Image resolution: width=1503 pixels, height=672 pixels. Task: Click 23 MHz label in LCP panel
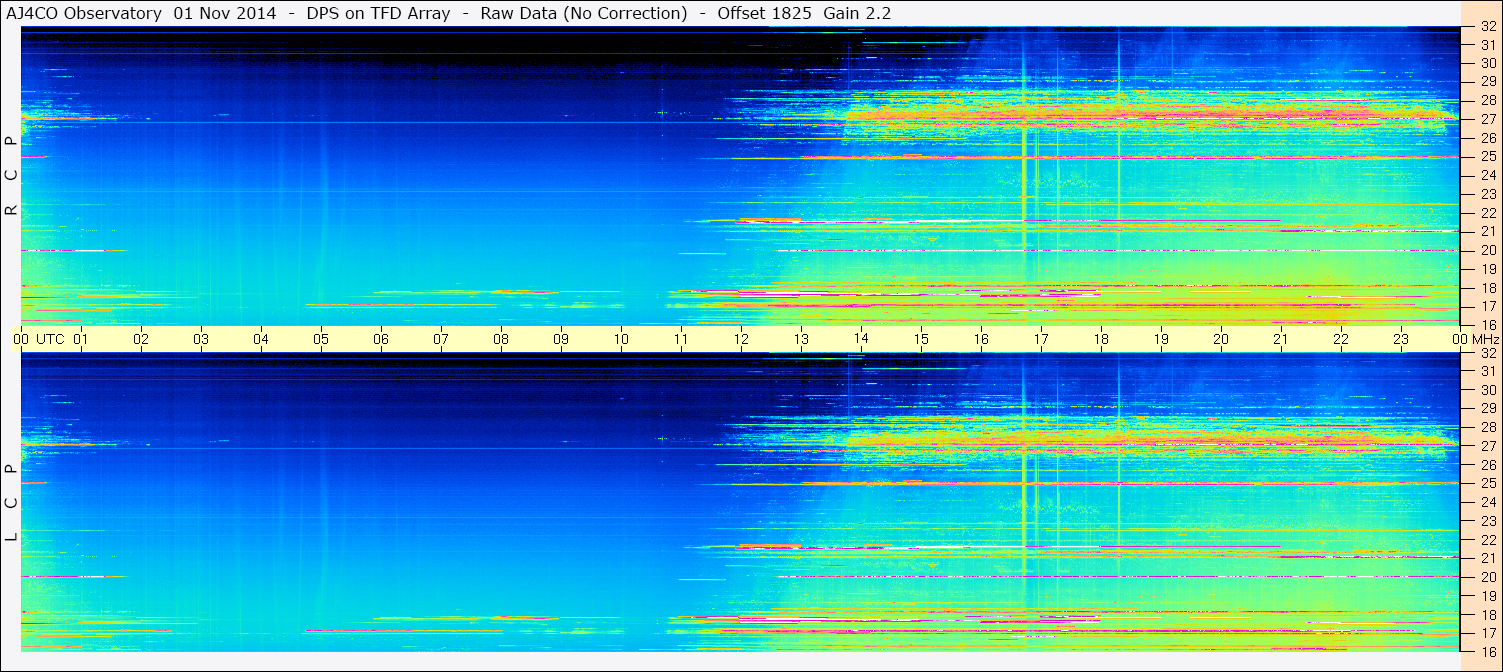pos(1487,521)
